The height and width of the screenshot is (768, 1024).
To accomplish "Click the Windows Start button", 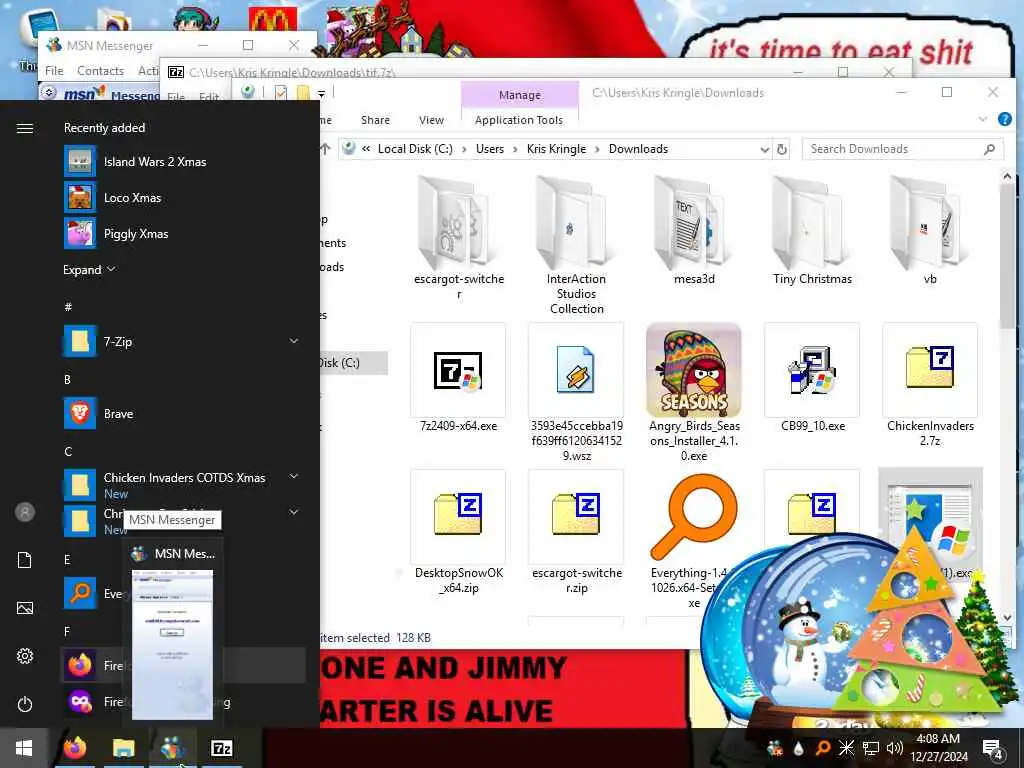I will coord(24,748).
